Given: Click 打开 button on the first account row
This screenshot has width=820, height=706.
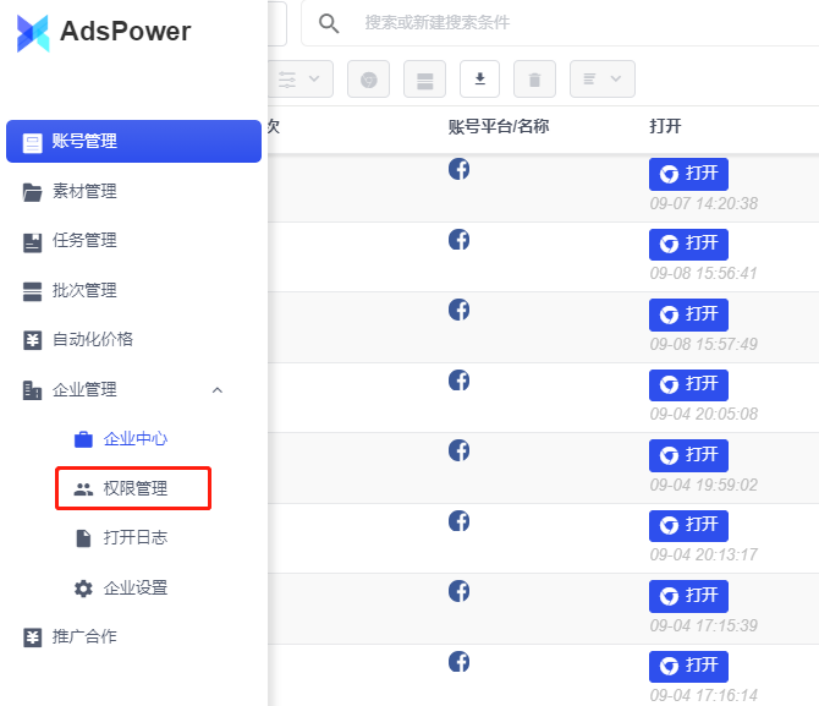Looking at the screenshot, I should [x=688, y=173].
